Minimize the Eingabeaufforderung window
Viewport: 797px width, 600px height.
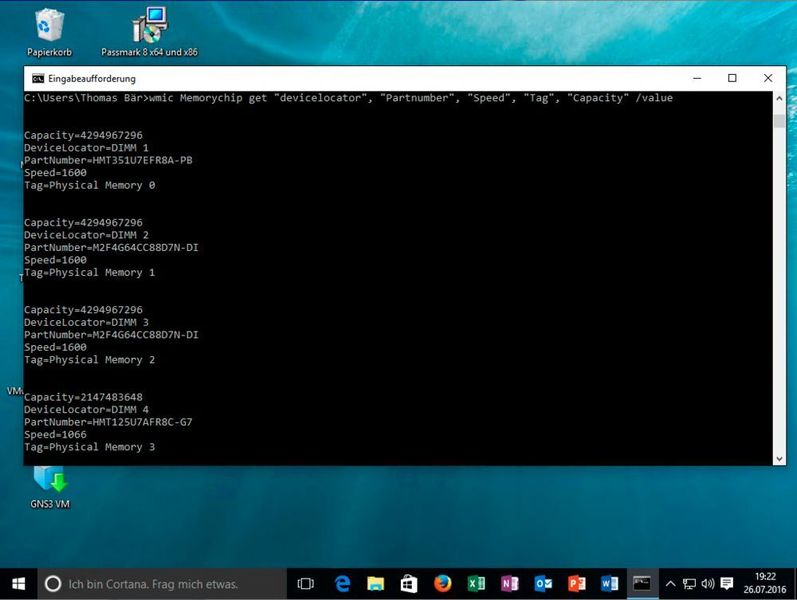pos(697,78)
